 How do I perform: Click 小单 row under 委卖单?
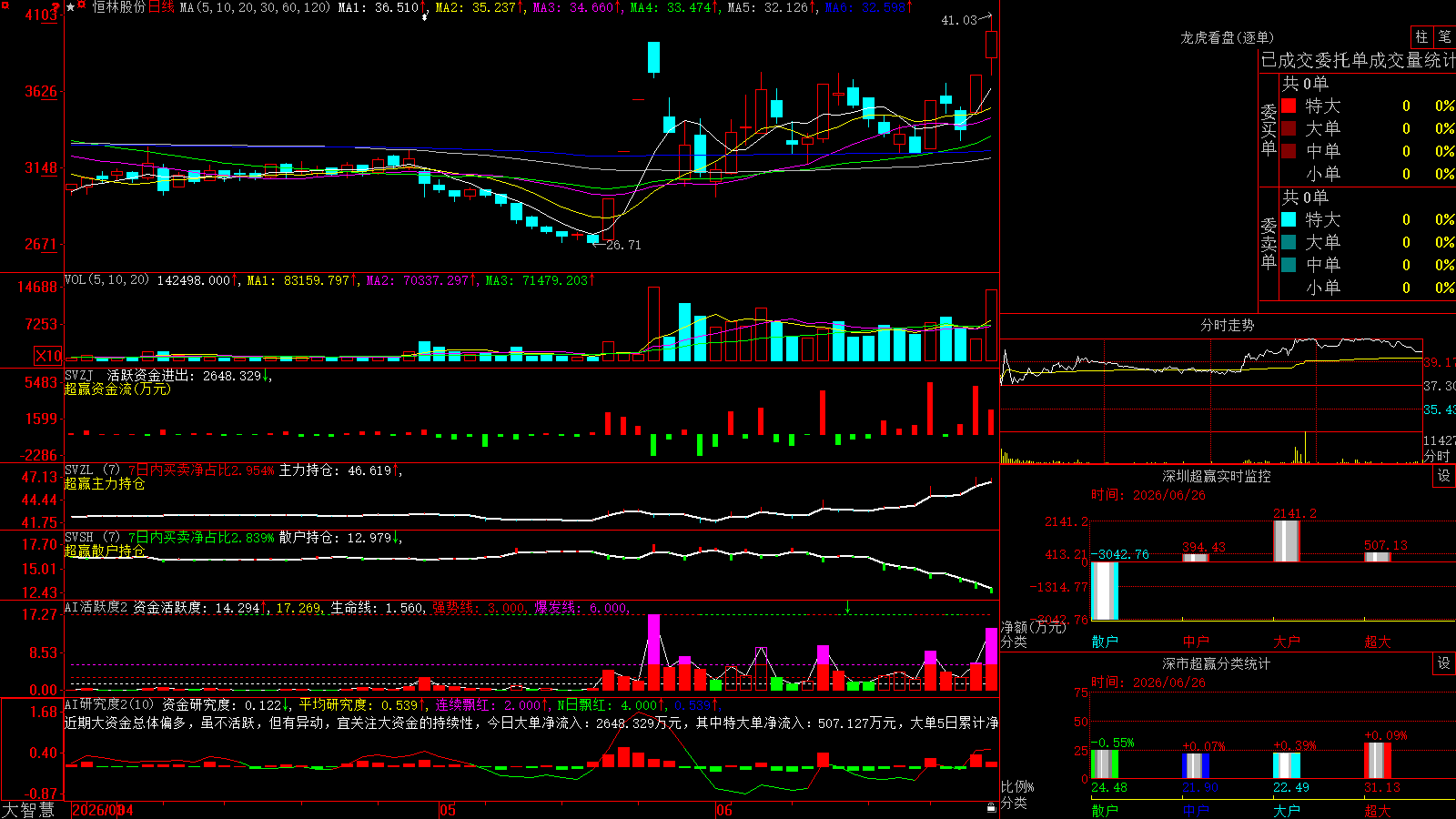(1368, 288)
